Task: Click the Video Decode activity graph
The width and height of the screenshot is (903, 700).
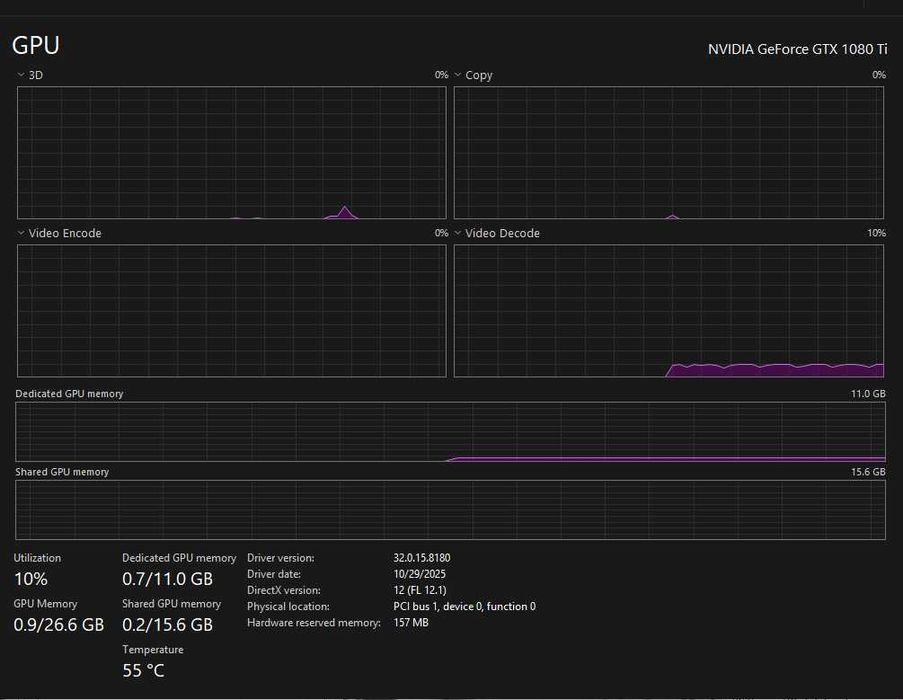Action: pyautogui.click(x=669, y=311)
